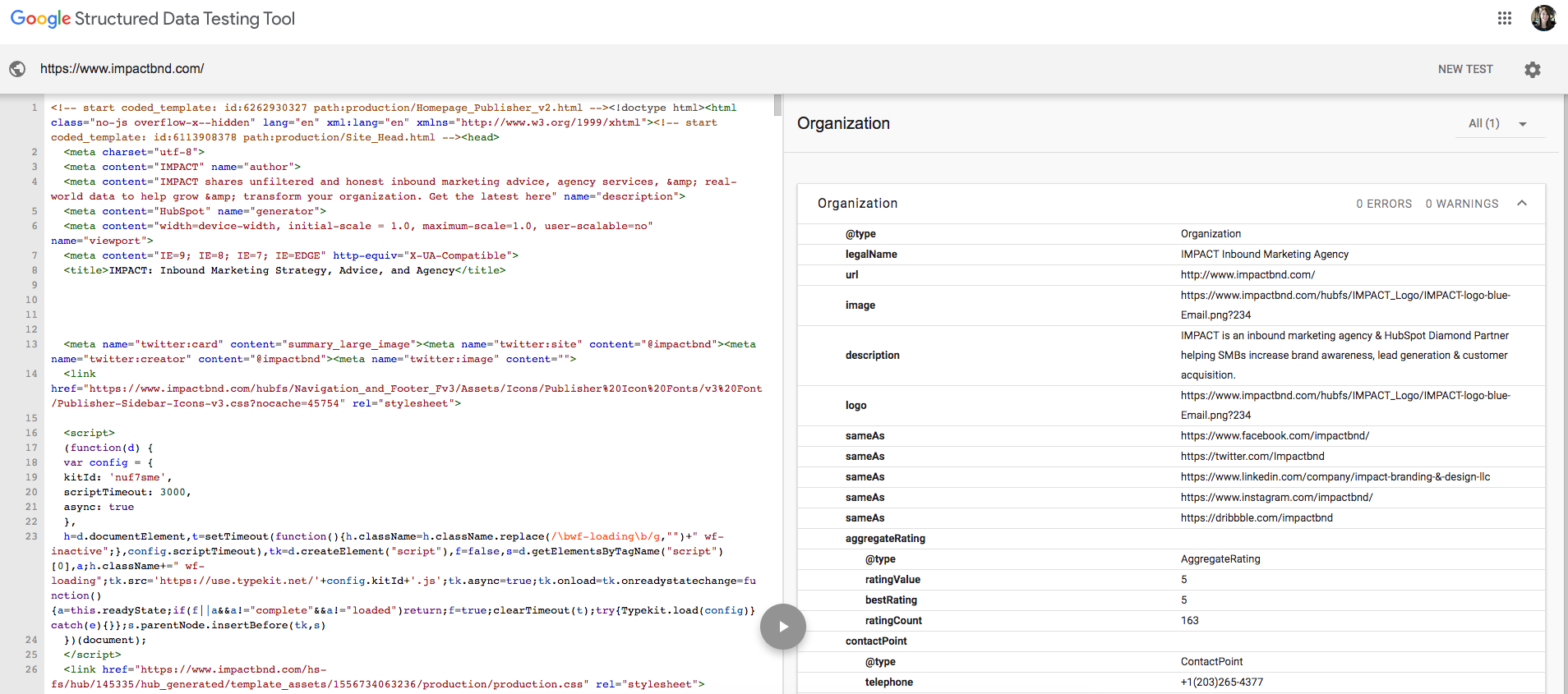Run the test with the play button
The image size is (1568, 694).
pos(783,627)
